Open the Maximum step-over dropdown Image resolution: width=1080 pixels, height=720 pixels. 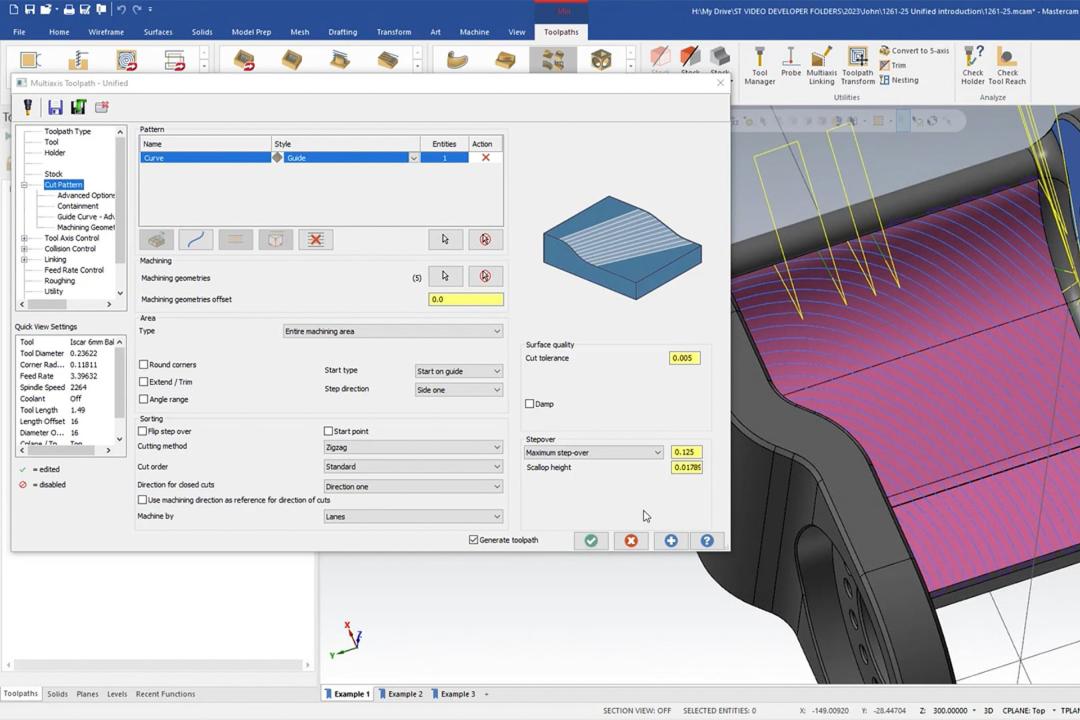(593, 453)
